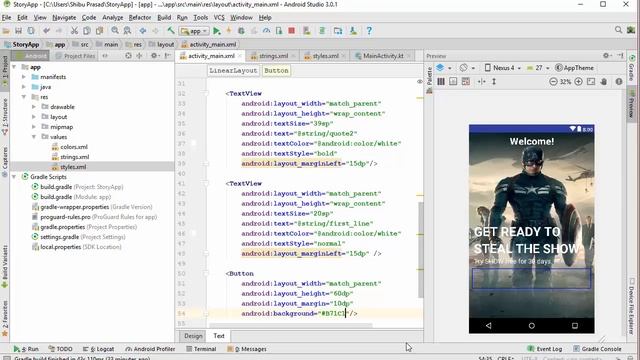Toggle the Project tool window stripe
Viewport: 640px width, 360px height.
pyautogui.click(x=5, y=71)
